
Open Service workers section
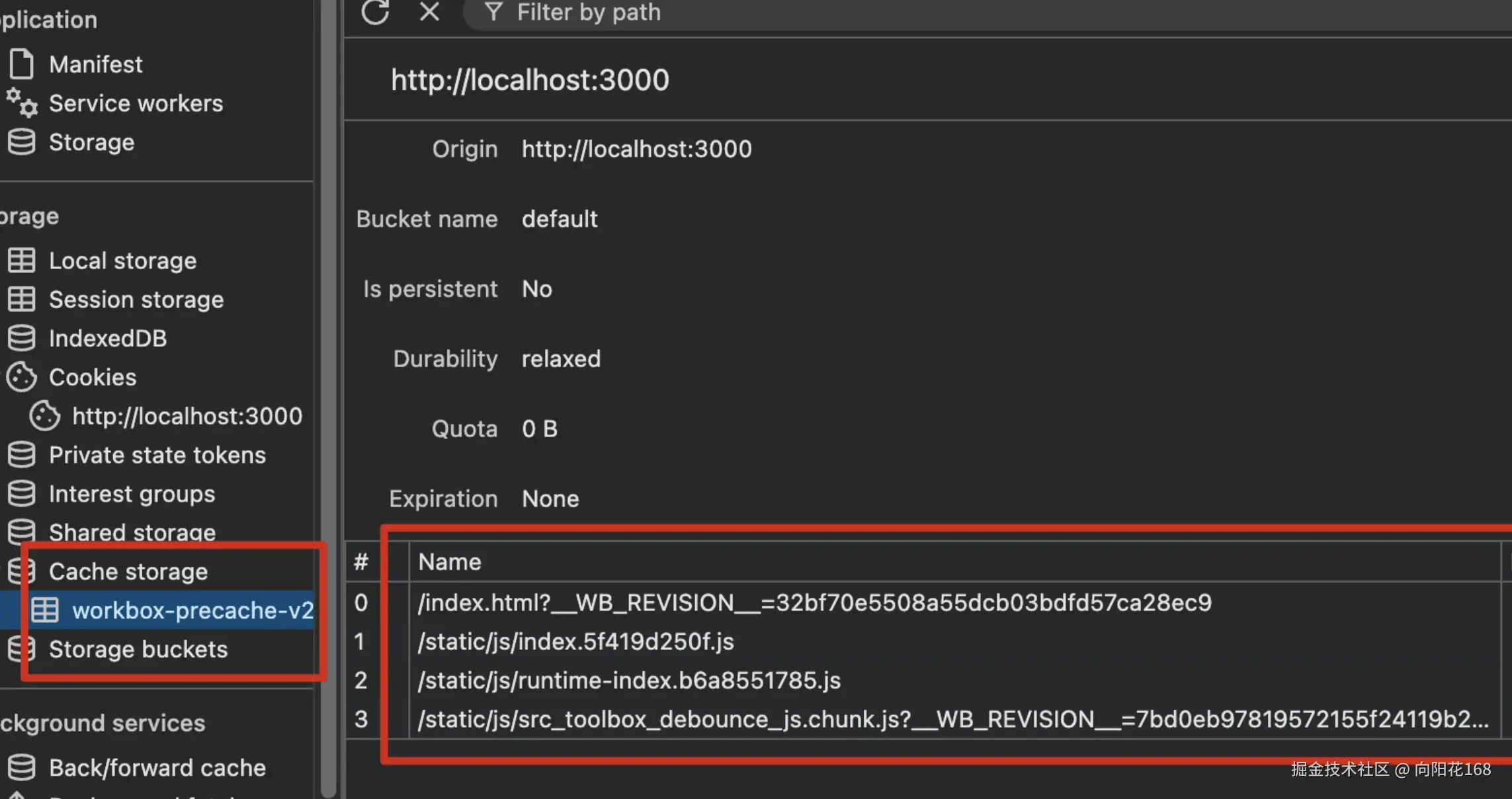136,103
